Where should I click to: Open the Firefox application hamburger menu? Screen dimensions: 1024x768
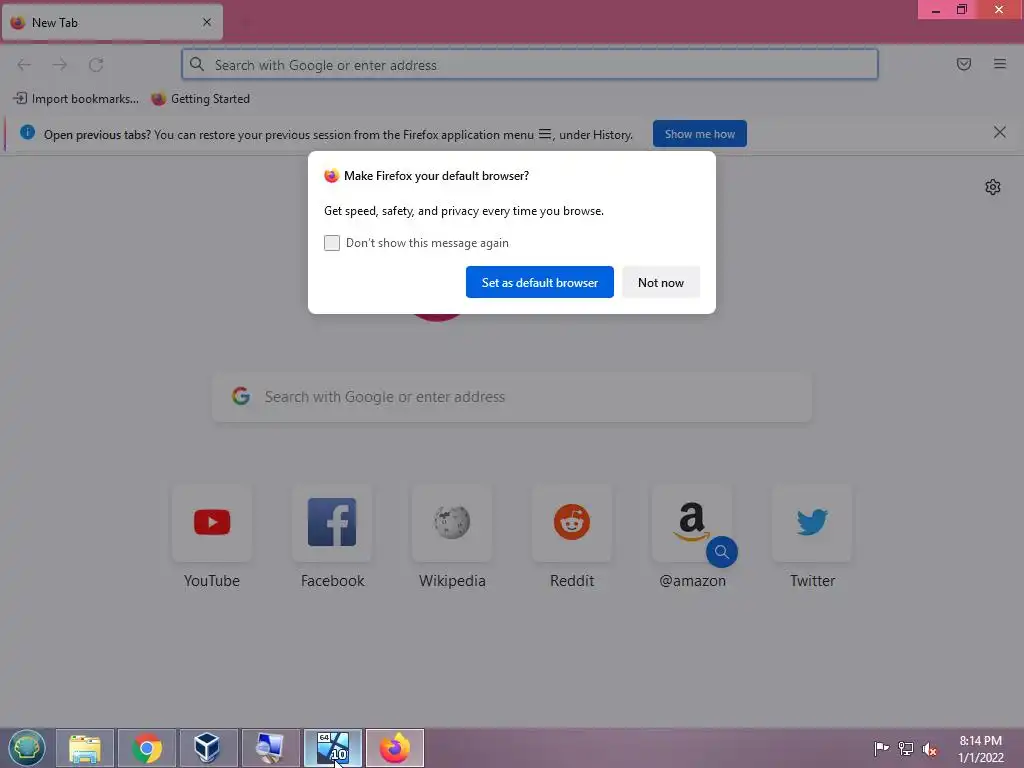1000,64
